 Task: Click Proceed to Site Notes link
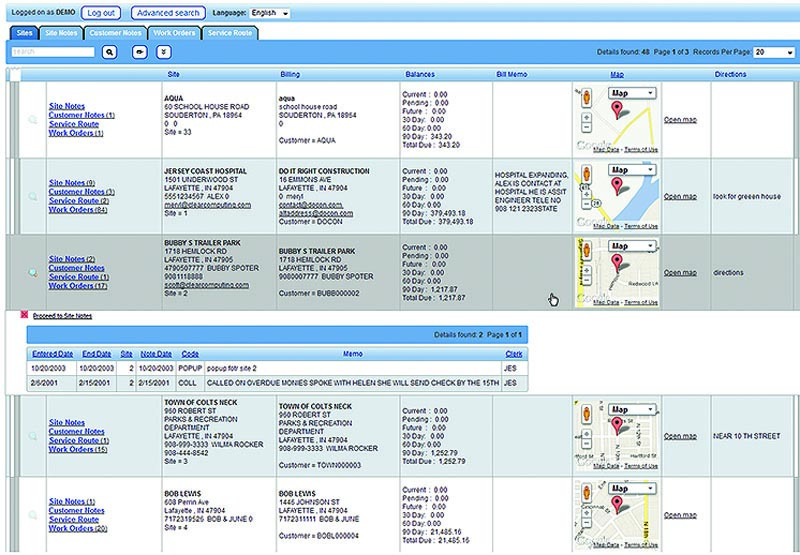pos(62,315)
